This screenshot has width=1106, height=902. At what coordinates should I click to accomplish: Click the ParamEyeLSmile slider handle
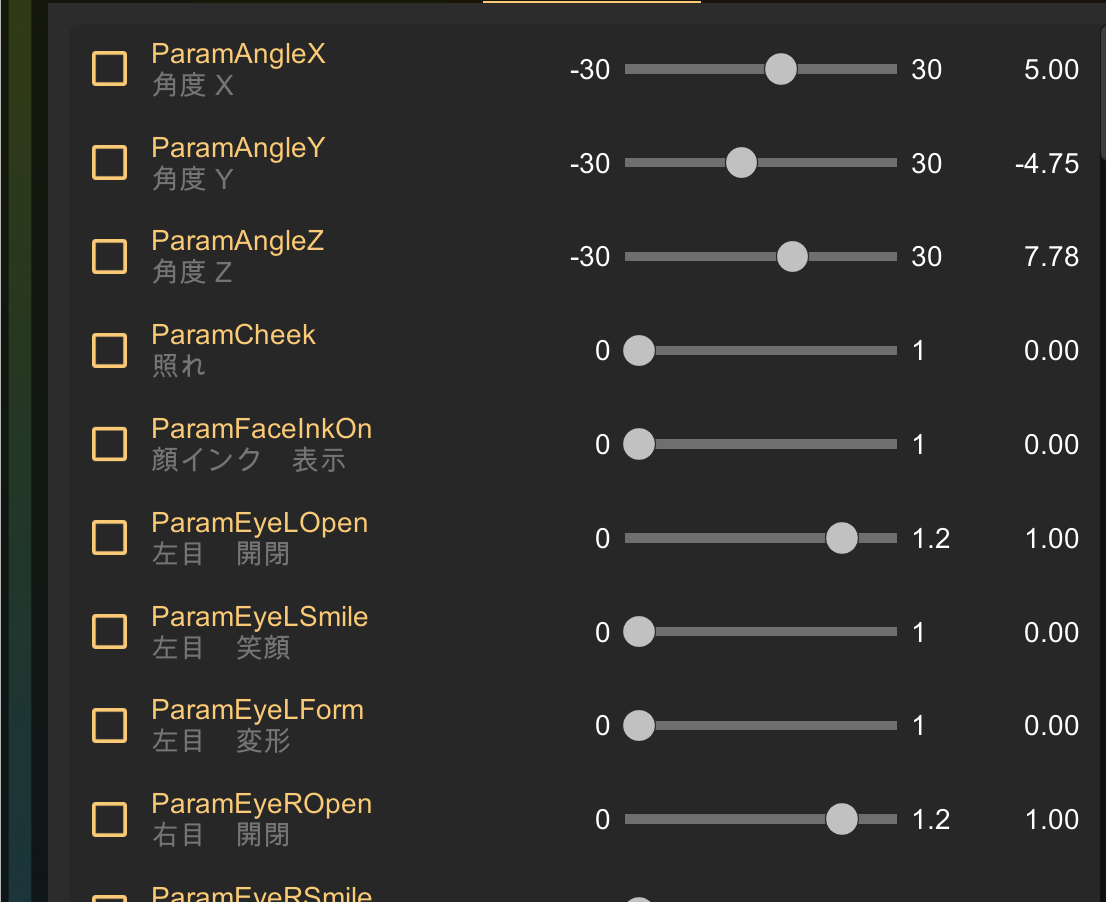point(639,631)
